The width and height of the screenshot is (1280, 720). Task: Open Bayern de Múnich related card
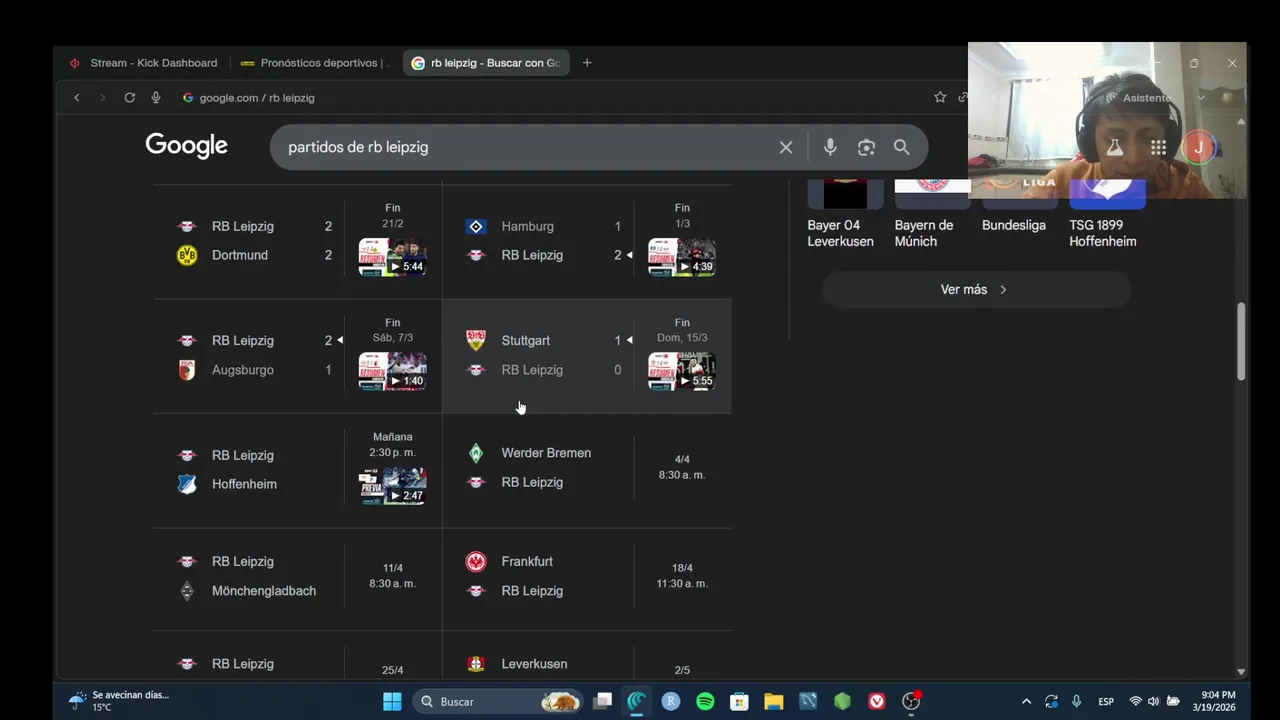coord(932,214)
